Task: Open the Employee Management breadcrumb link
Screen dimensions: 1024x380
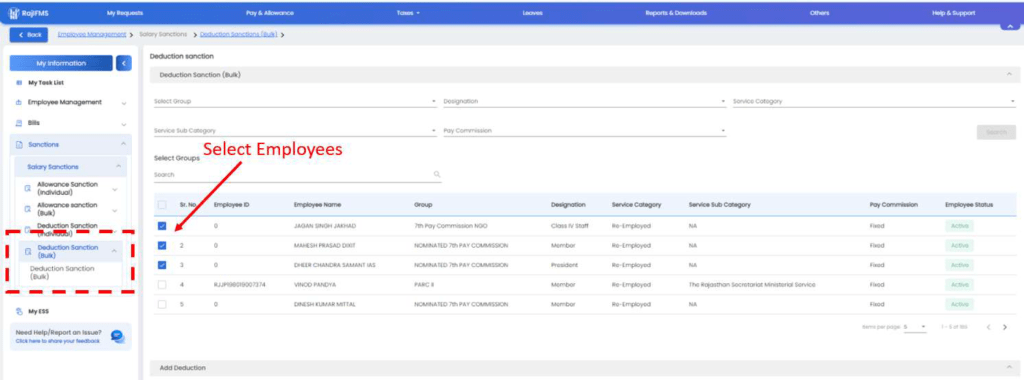Action: coord(91,34)
